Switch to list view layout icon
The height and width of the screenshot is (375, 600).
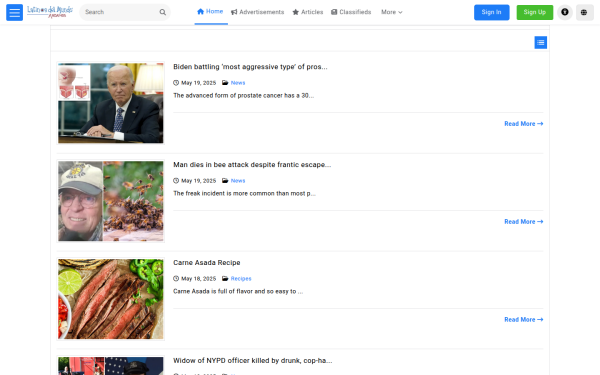pos(541,42)
